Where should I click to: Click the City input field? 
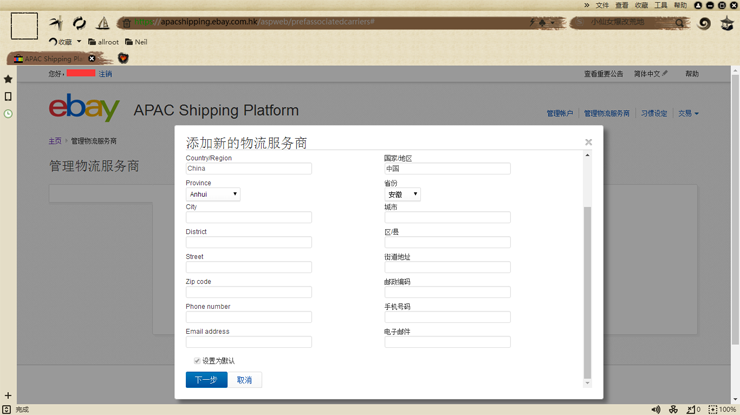pyautogui.click(x=248, y=217)
